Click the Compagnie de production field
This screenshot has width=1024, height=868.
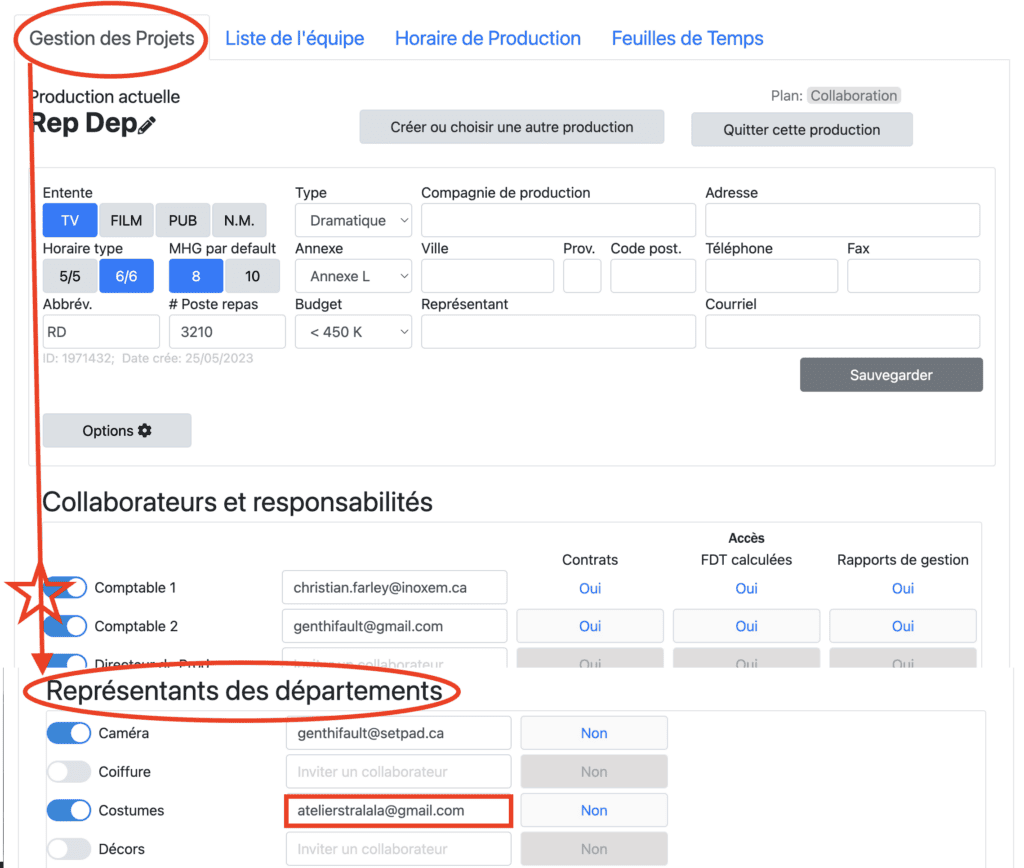tap(557, 220)
